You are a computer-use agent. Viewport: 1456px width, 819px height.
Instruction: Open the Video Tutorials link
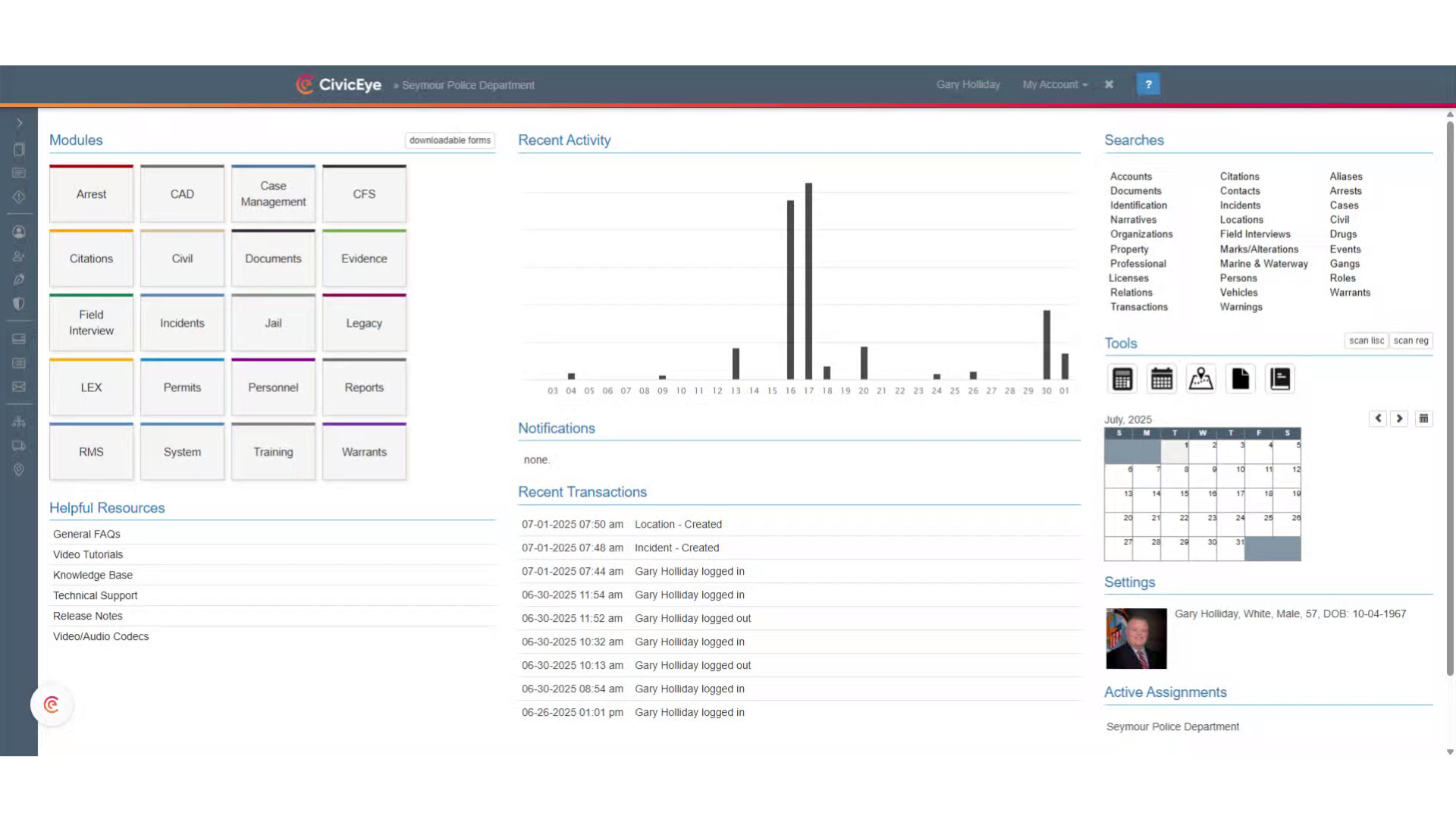tap(88, 554)
